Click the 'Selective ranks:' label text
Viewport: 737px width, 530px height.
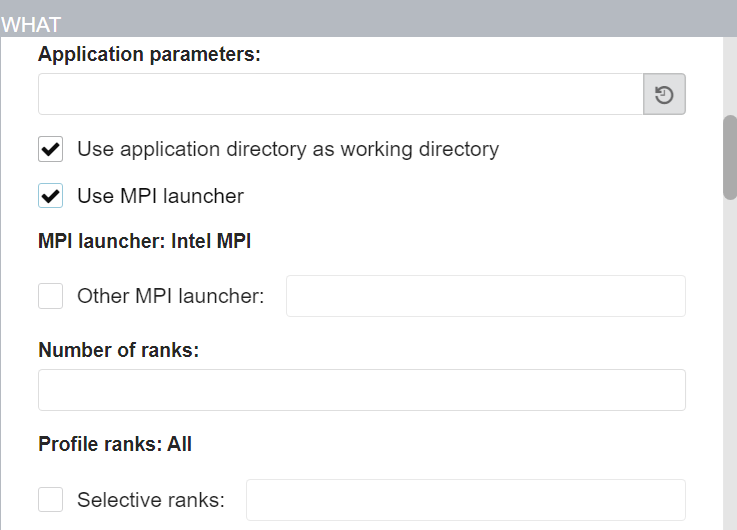(150, 500)
